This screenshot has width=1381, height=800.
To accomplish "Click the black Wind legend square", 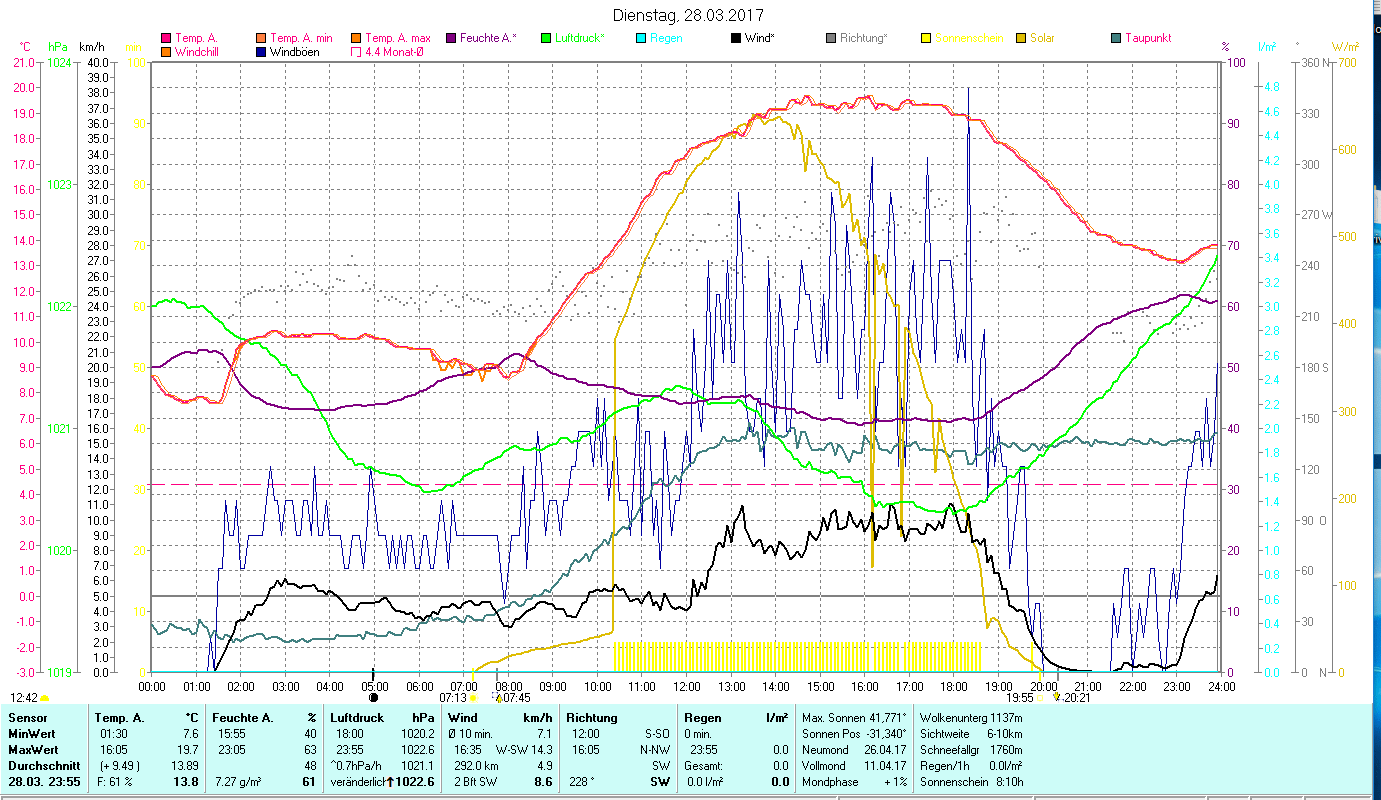I will [736, 38].
